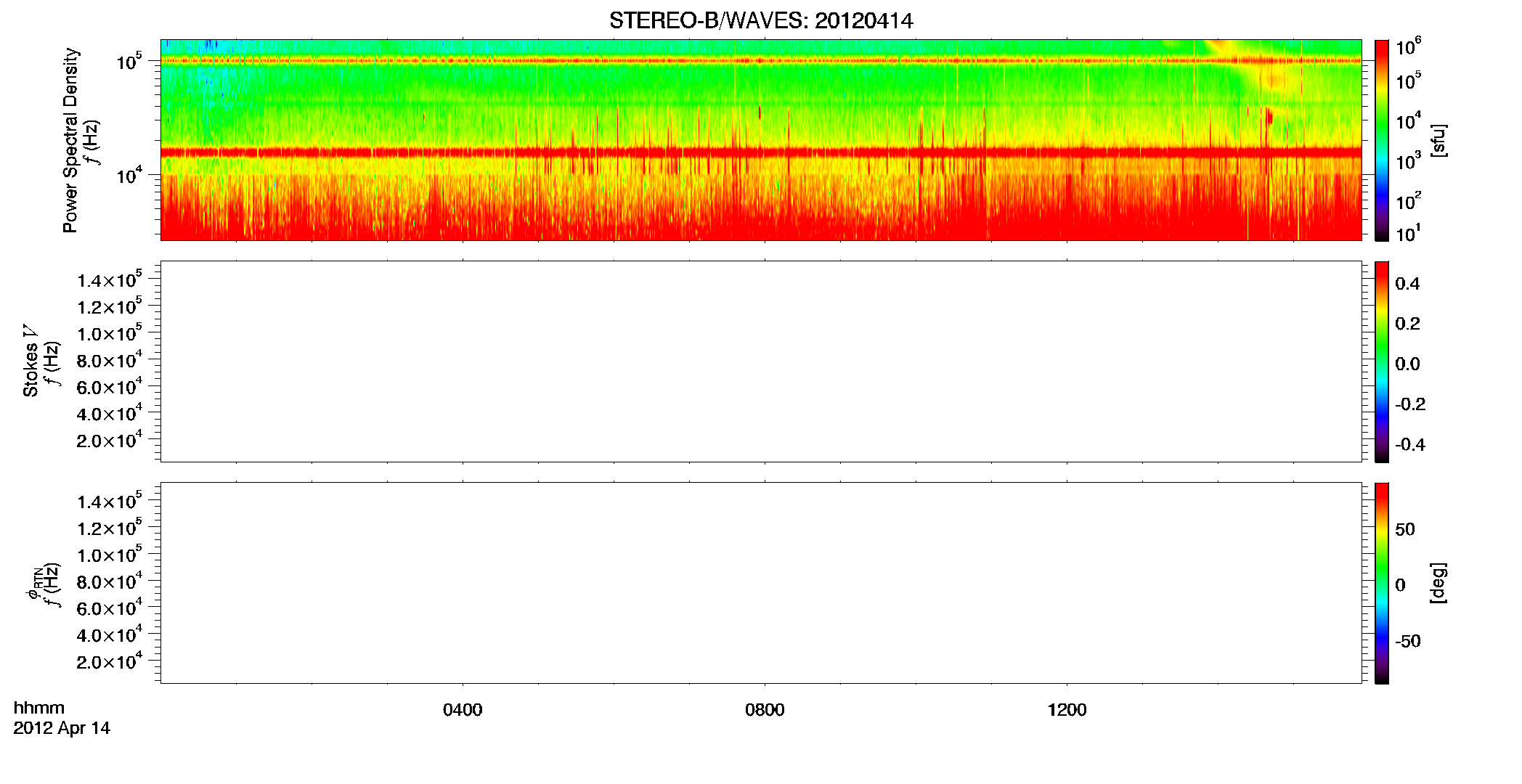Click the 1200 time axis label

[x=1067, y=710]
